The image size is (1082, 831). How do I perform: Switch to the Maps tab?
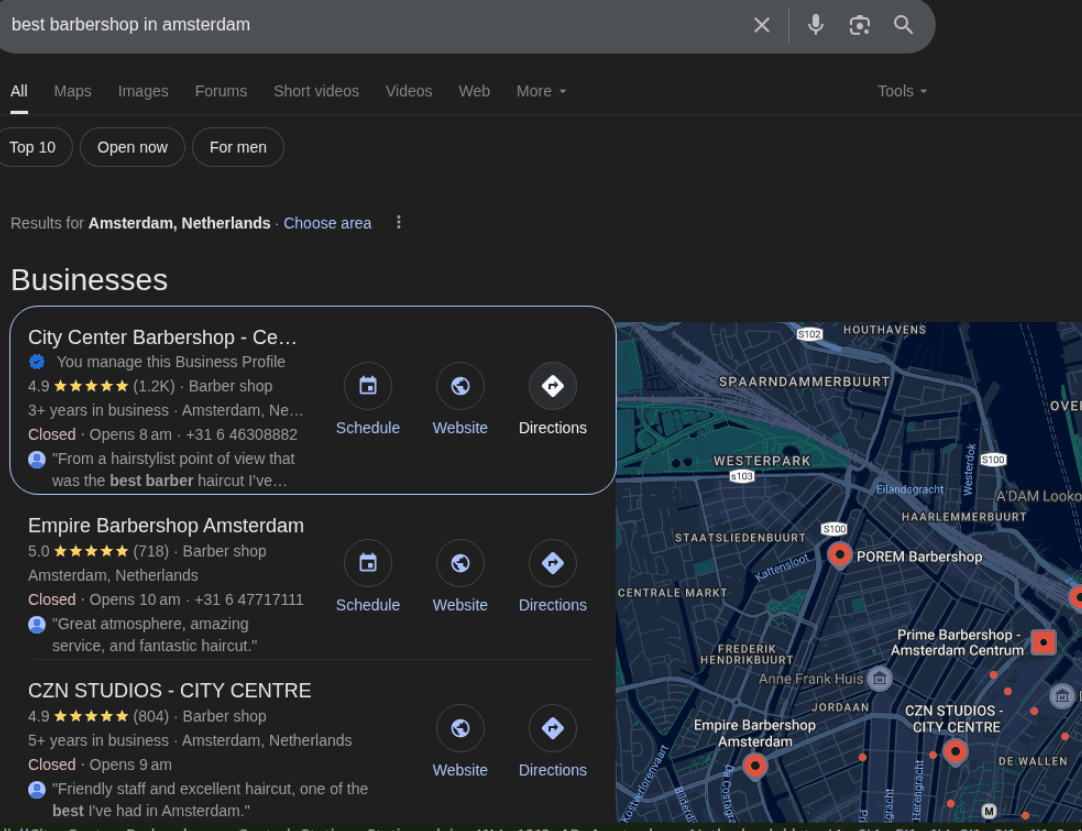tap(71, 91)
